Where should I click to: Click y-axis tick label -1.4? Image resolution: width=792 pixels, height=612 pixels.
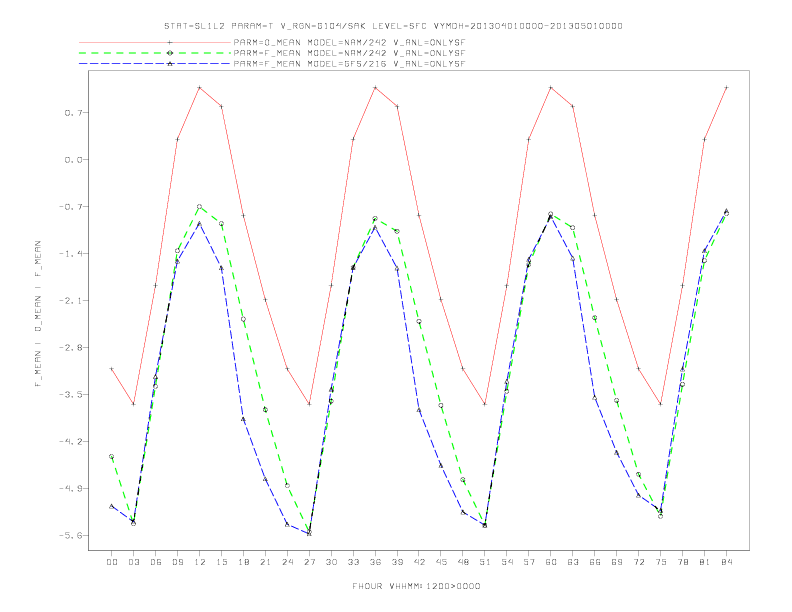[x=70, y=253]
